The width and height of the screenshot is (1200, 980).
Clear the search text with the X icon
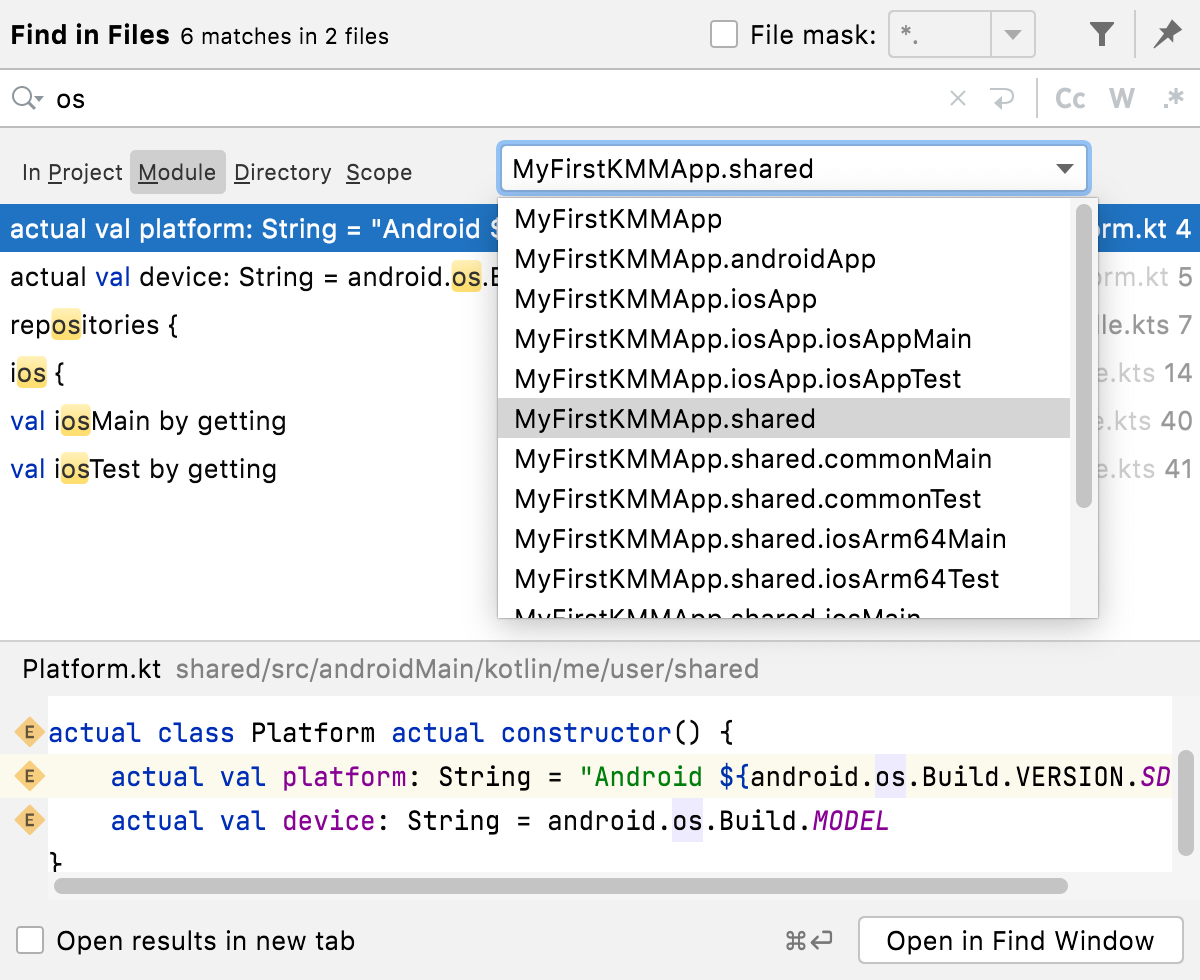pyautogui.click(x=957, y=99)
